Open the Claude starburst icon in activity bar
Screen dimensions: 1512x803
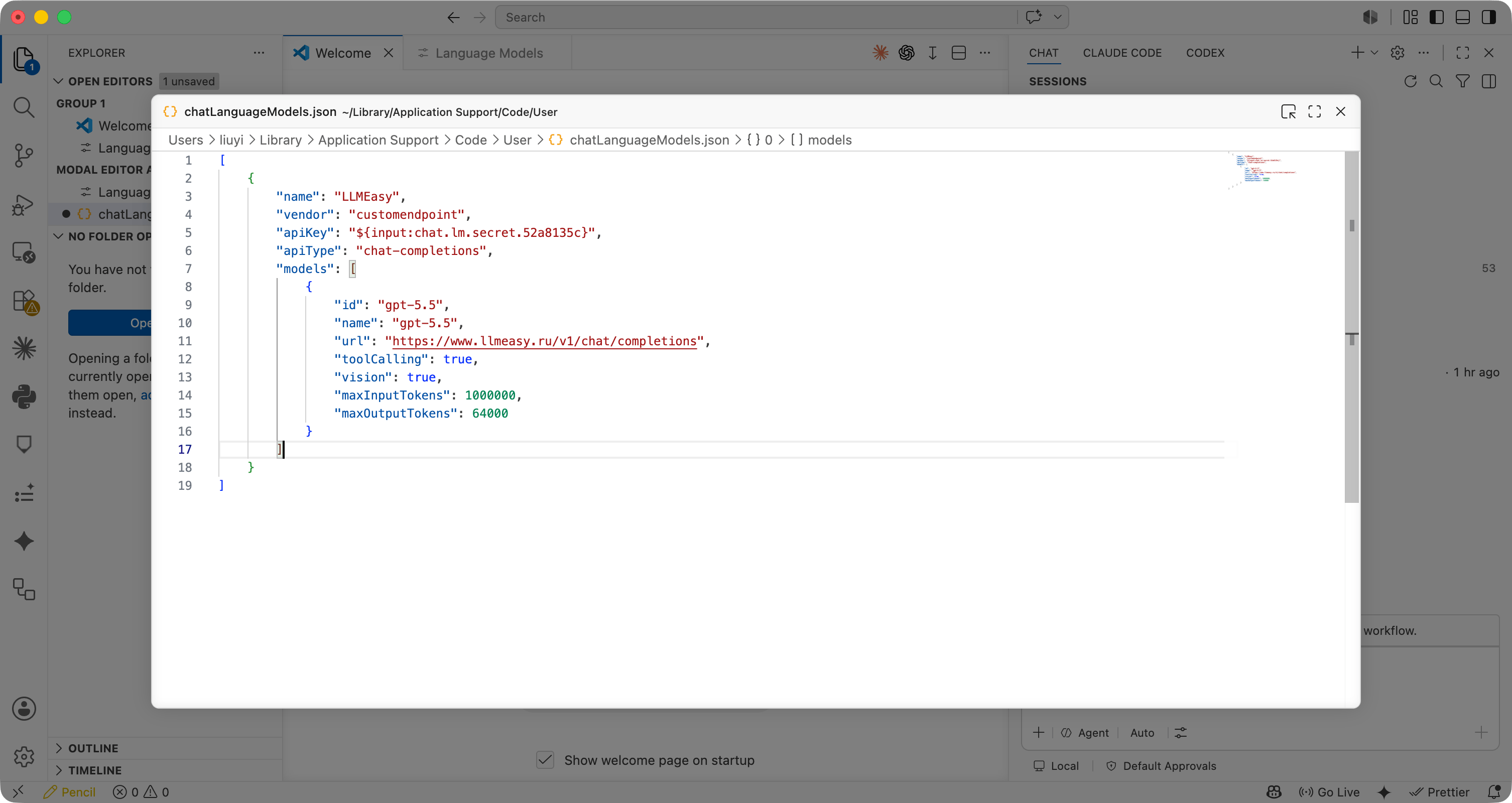tap(24, 349)
